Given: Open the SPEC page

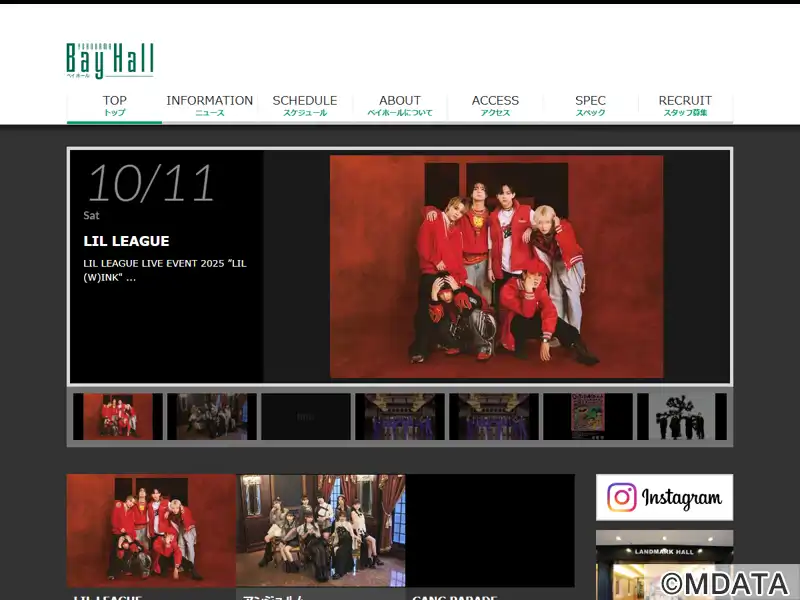Looking at the screenshot, I should 590,106.
